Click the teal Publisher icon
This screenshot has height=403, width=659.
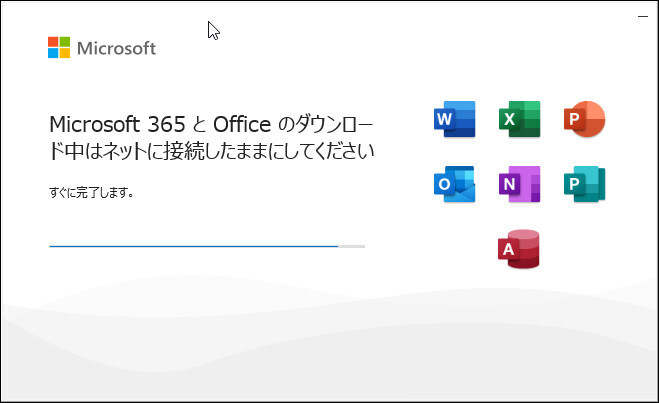(584, 184)
